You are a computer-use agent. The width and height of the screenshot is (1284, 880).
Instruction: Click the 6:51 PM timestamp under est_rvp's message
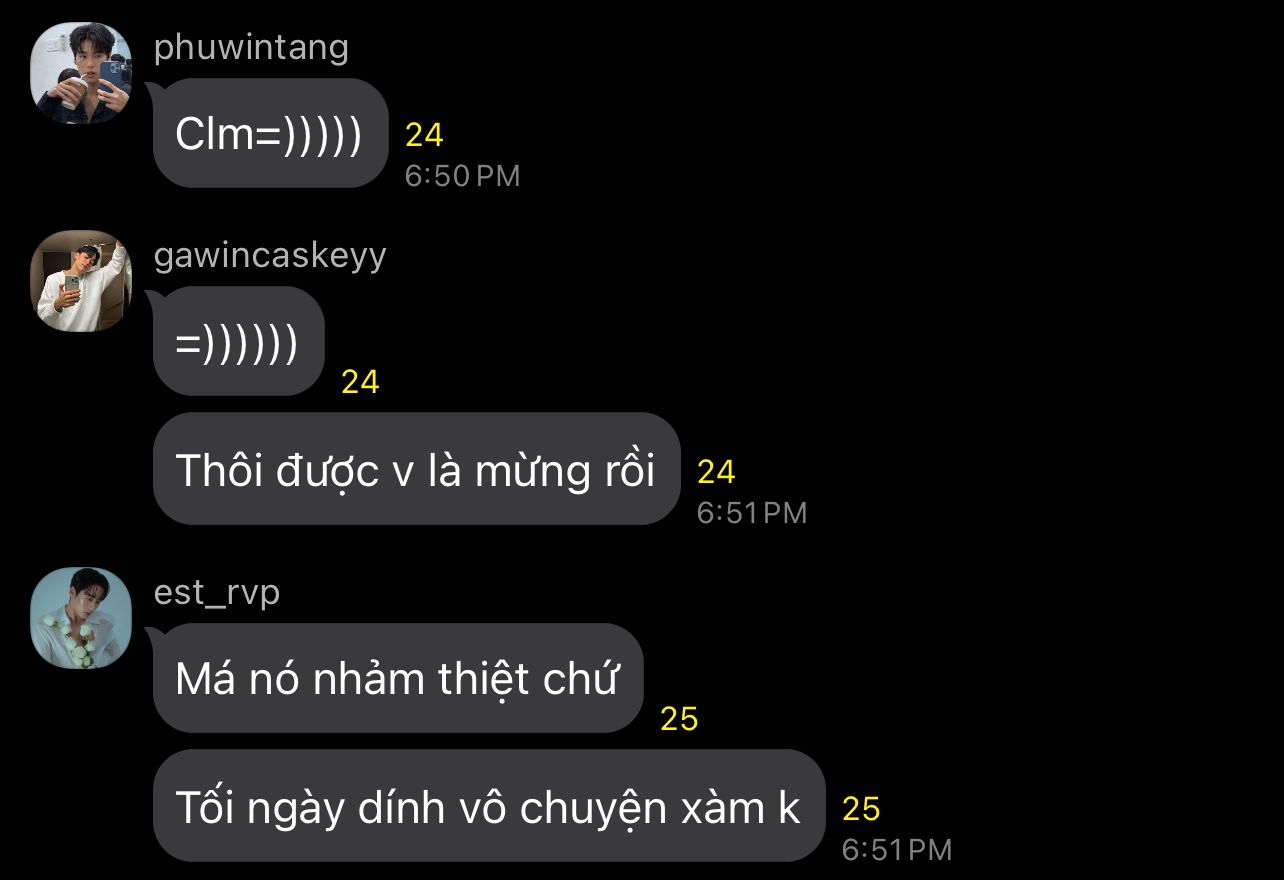pos(896,850)
